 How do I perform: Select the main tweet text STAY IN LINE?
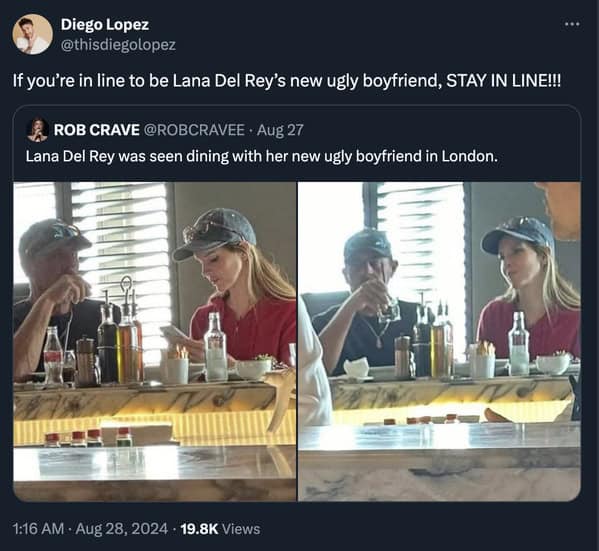[504, 81]
